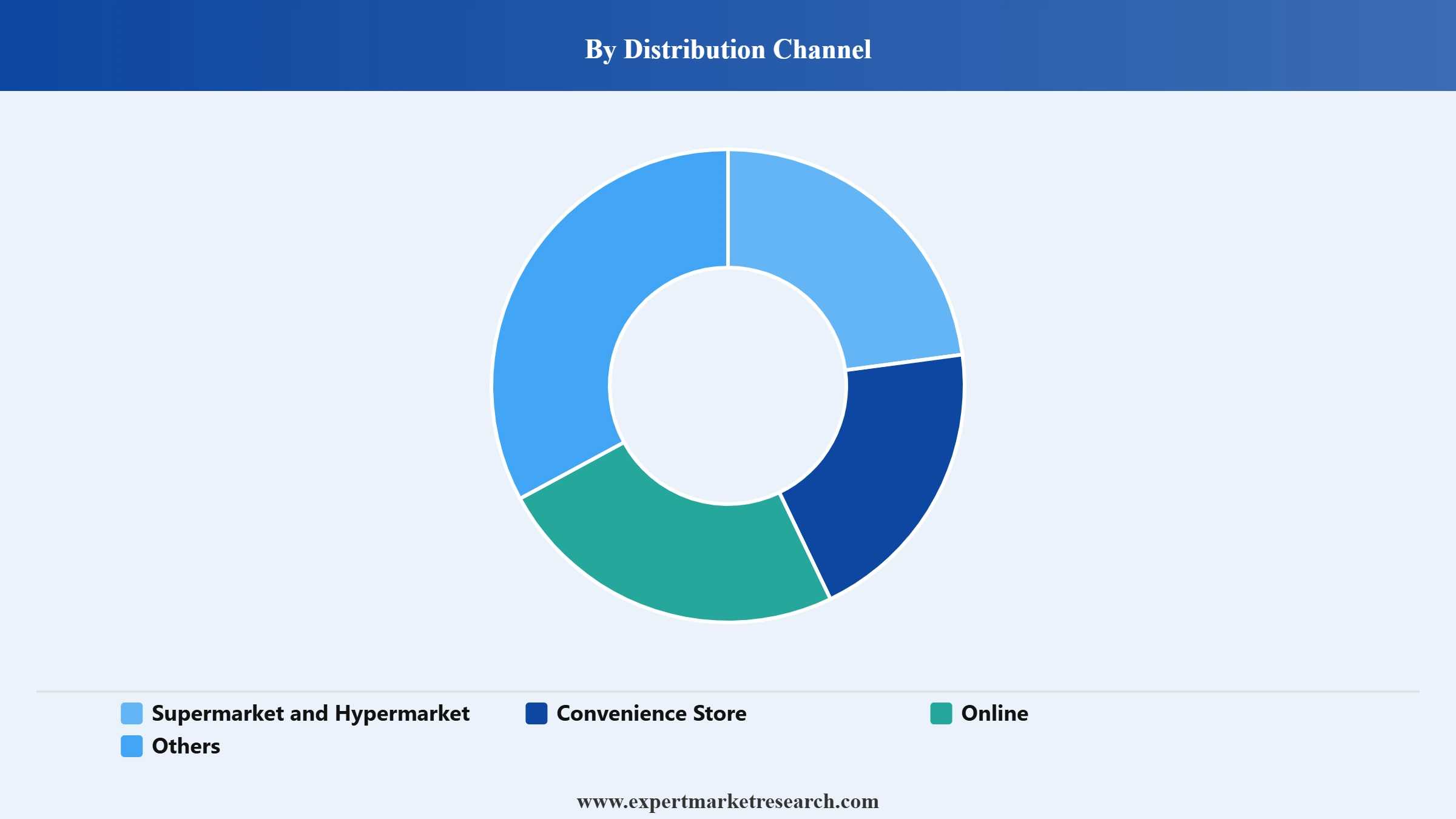This screenshot has height=819, width=1456.
Task: Click the Others legend color swatch
Action: (x=132, y=746)
